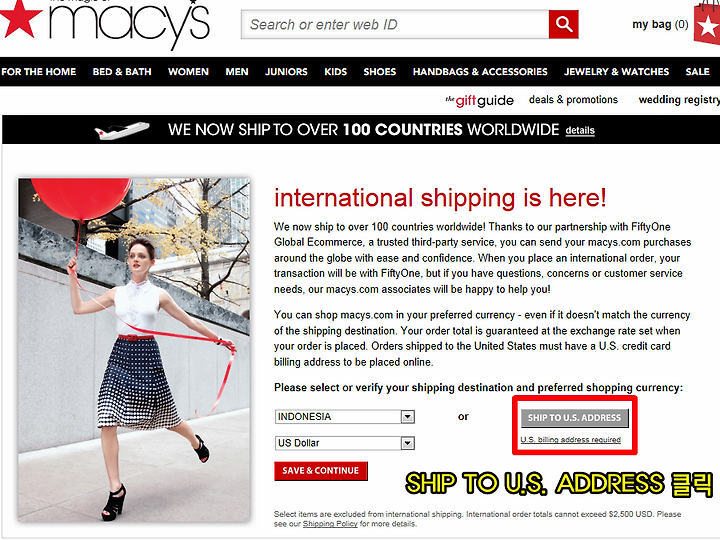
Task: Open the shopping bag star icon
Action: (708, 23)
